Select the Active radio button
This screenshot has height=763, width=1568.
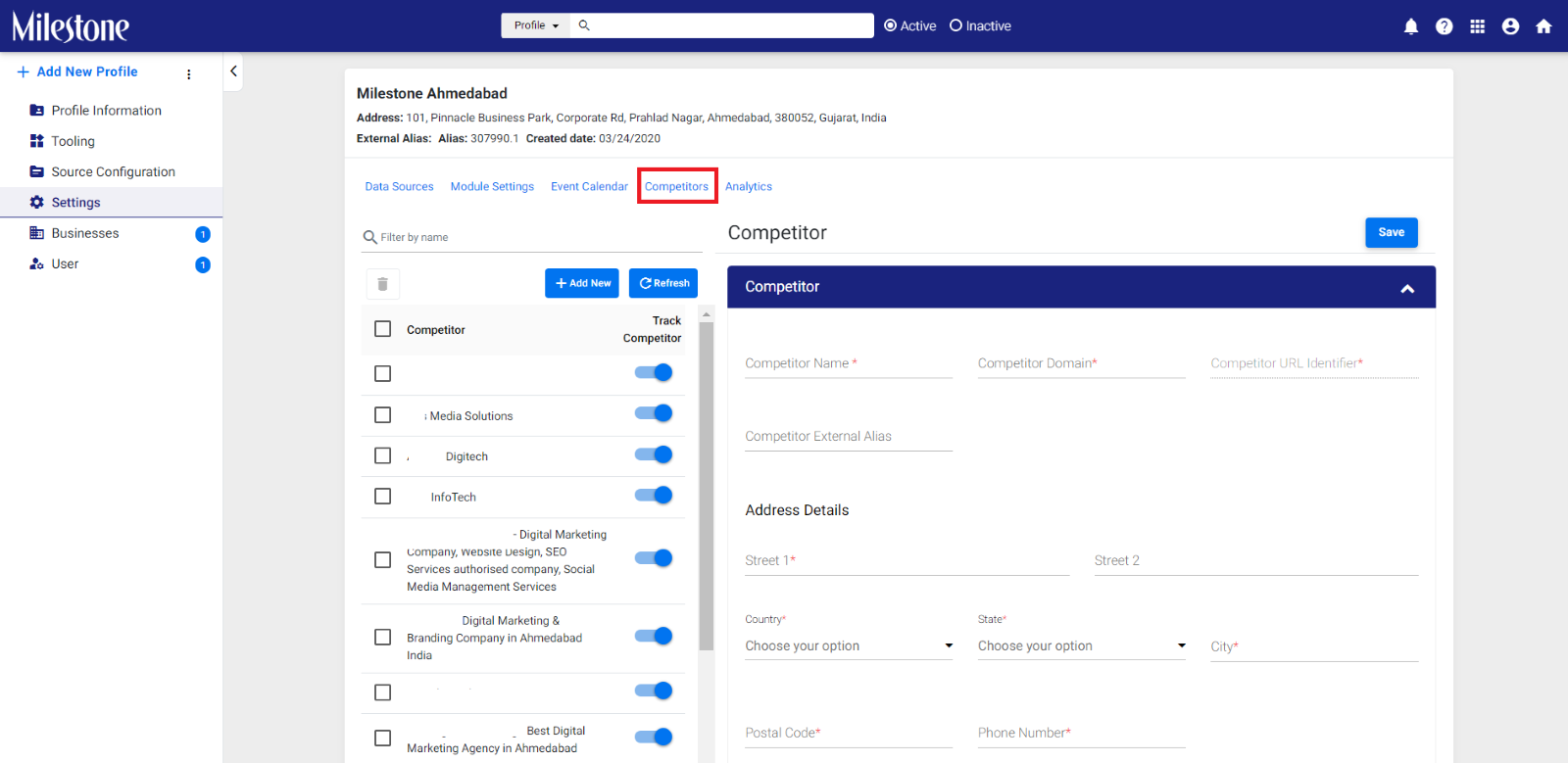click(x=891, y=25)
